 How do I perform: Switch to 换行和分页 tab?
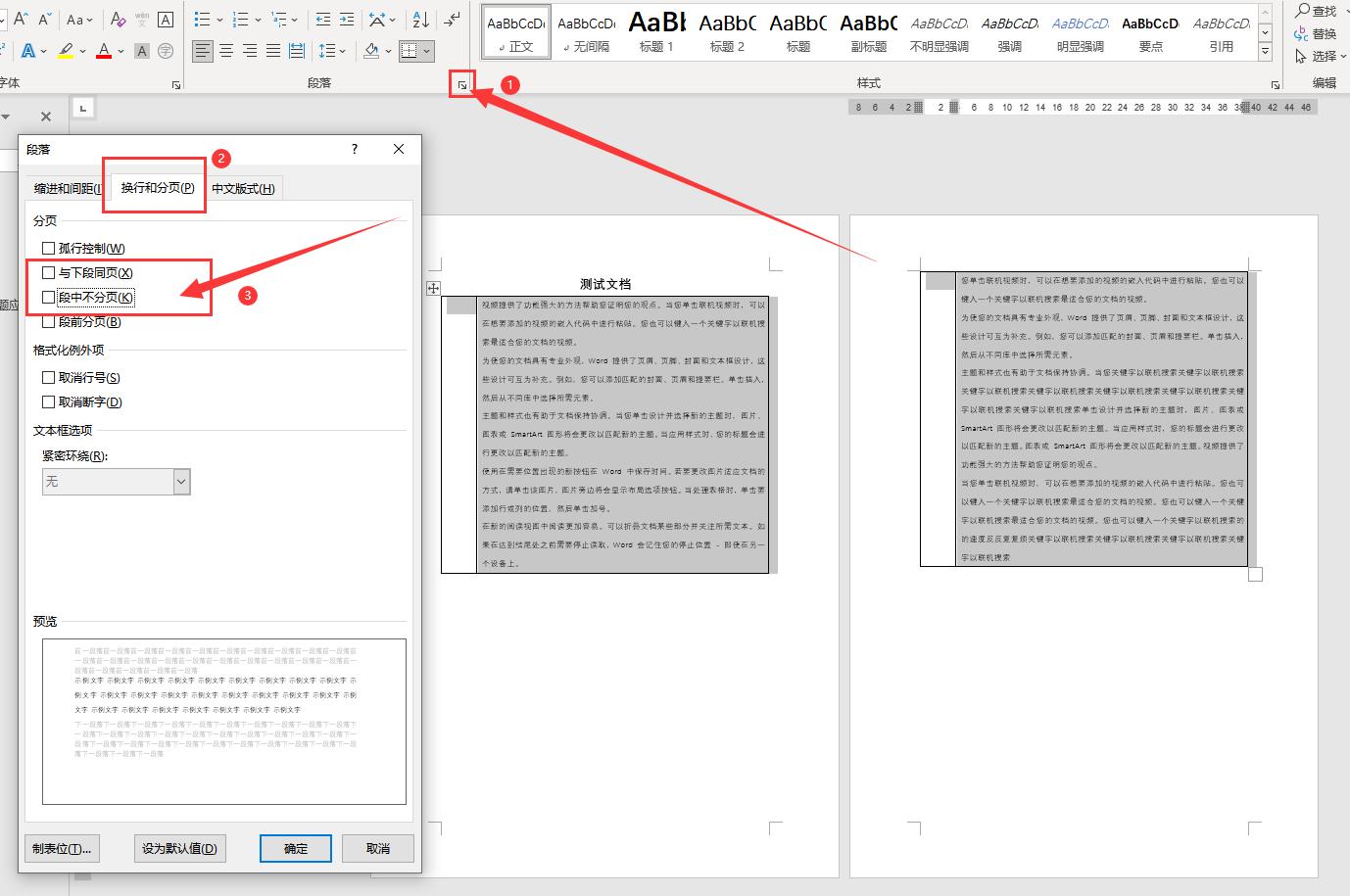(x=157, y=187)
